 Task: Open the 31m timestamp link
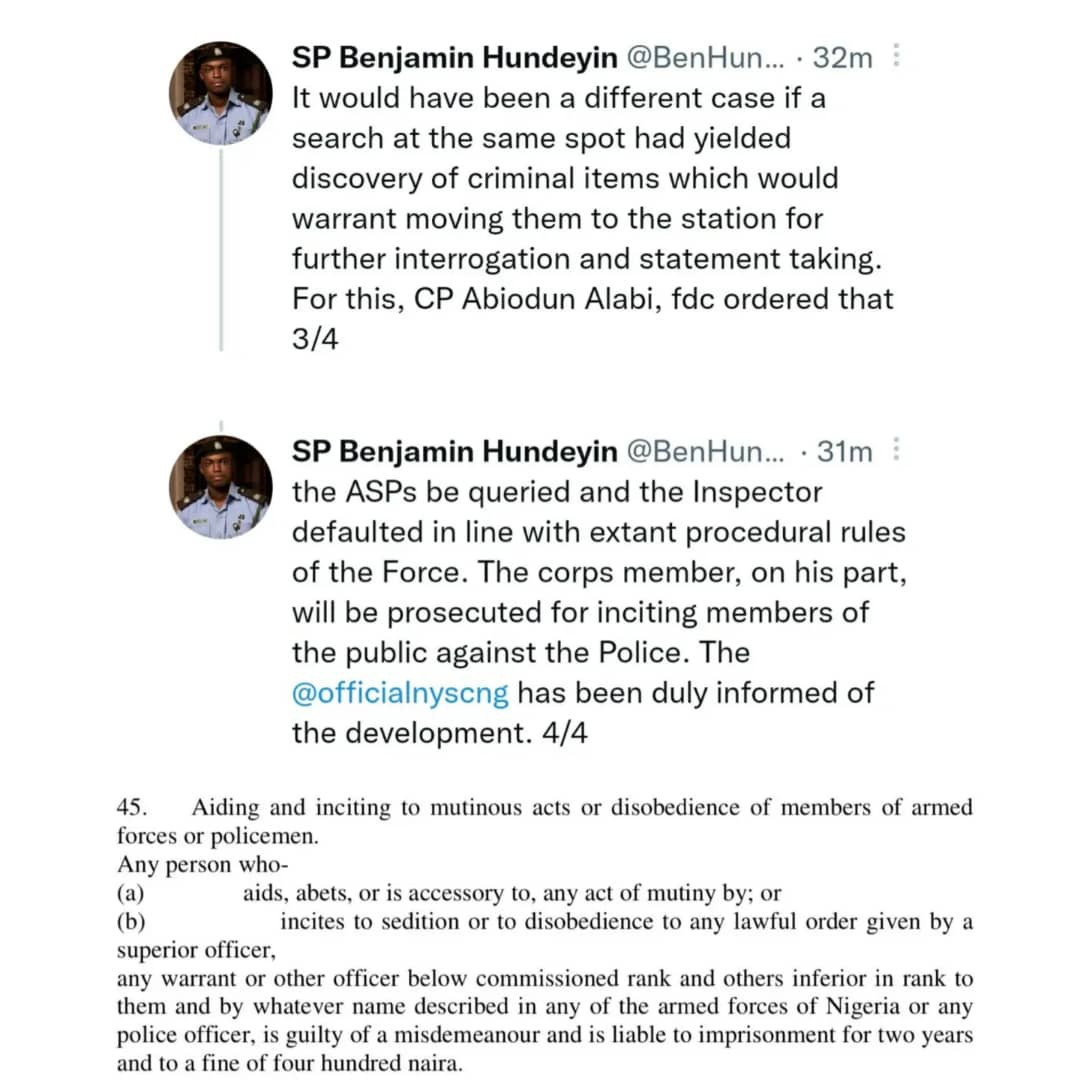844,451
